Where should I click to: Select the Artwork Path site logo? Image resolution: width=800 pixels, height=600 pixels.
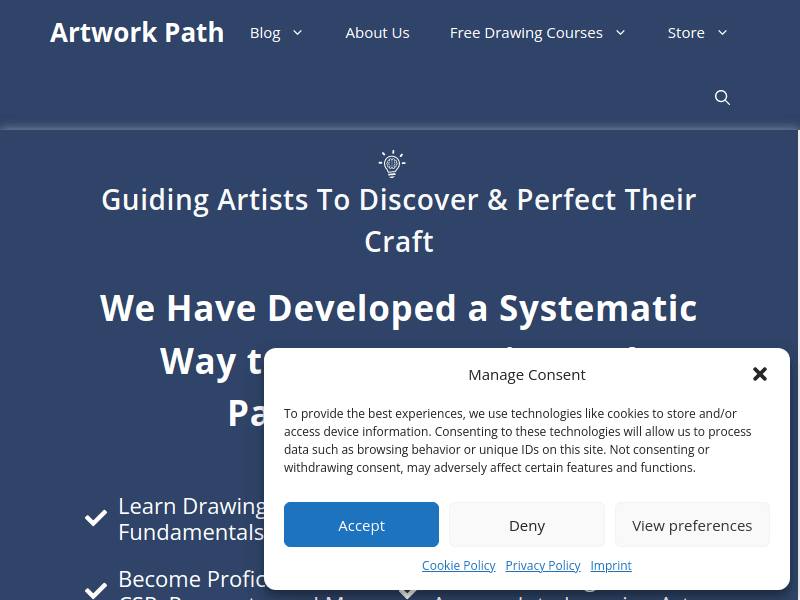(x=136, y=32)
